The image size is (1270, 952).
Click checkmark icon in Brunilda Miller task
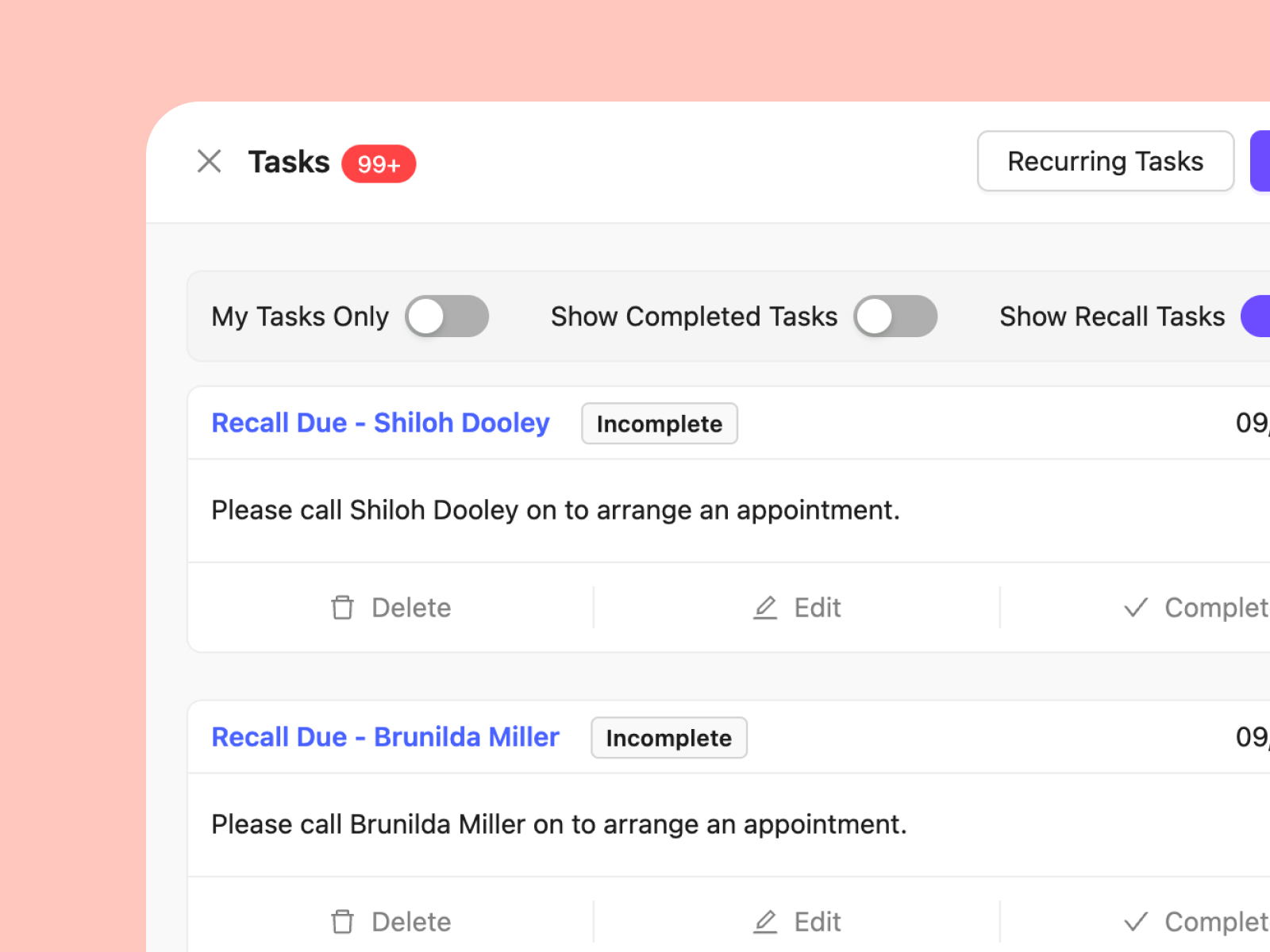coord(1137,922)
